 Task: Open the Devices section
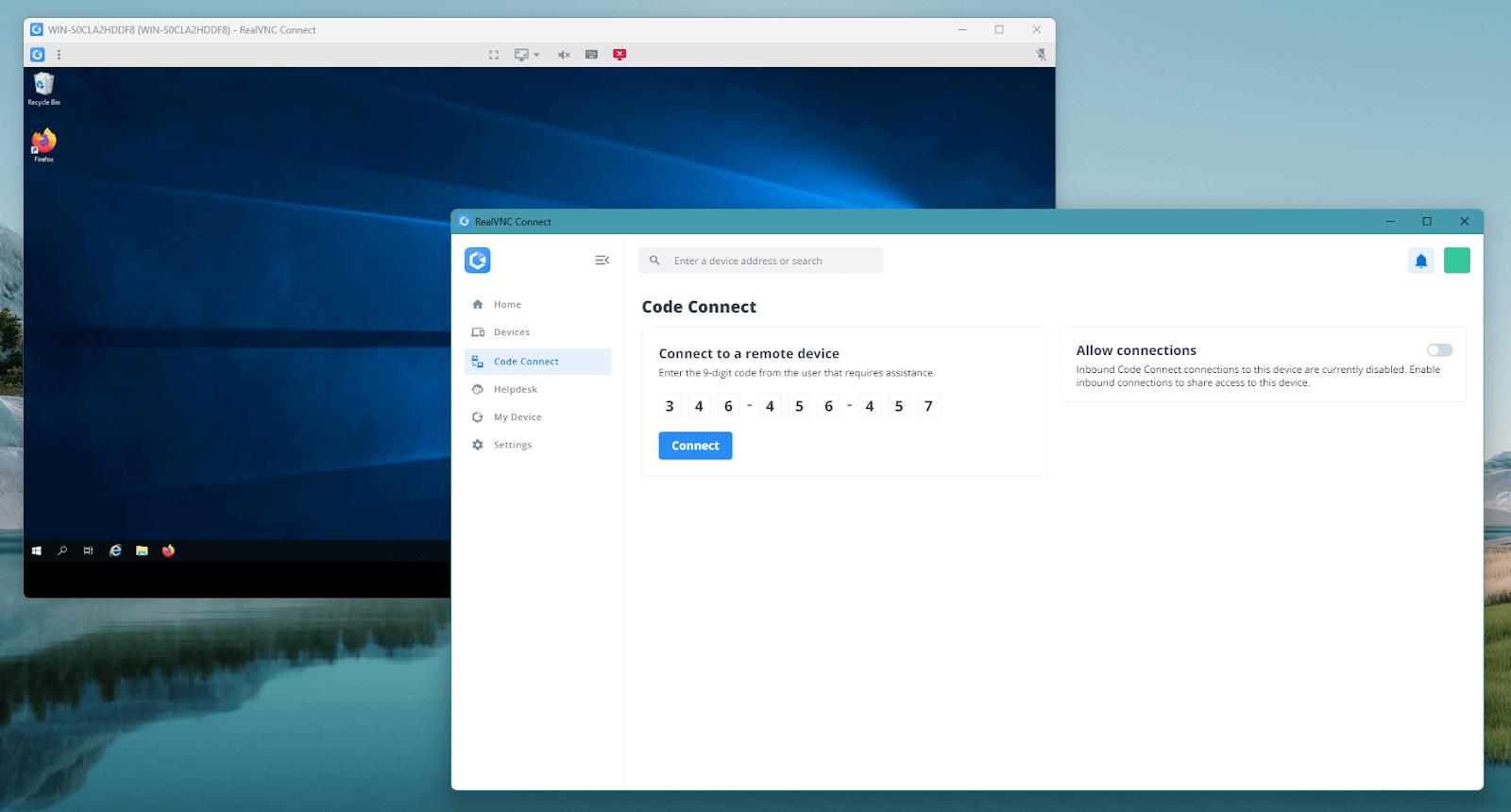point(511,332)
